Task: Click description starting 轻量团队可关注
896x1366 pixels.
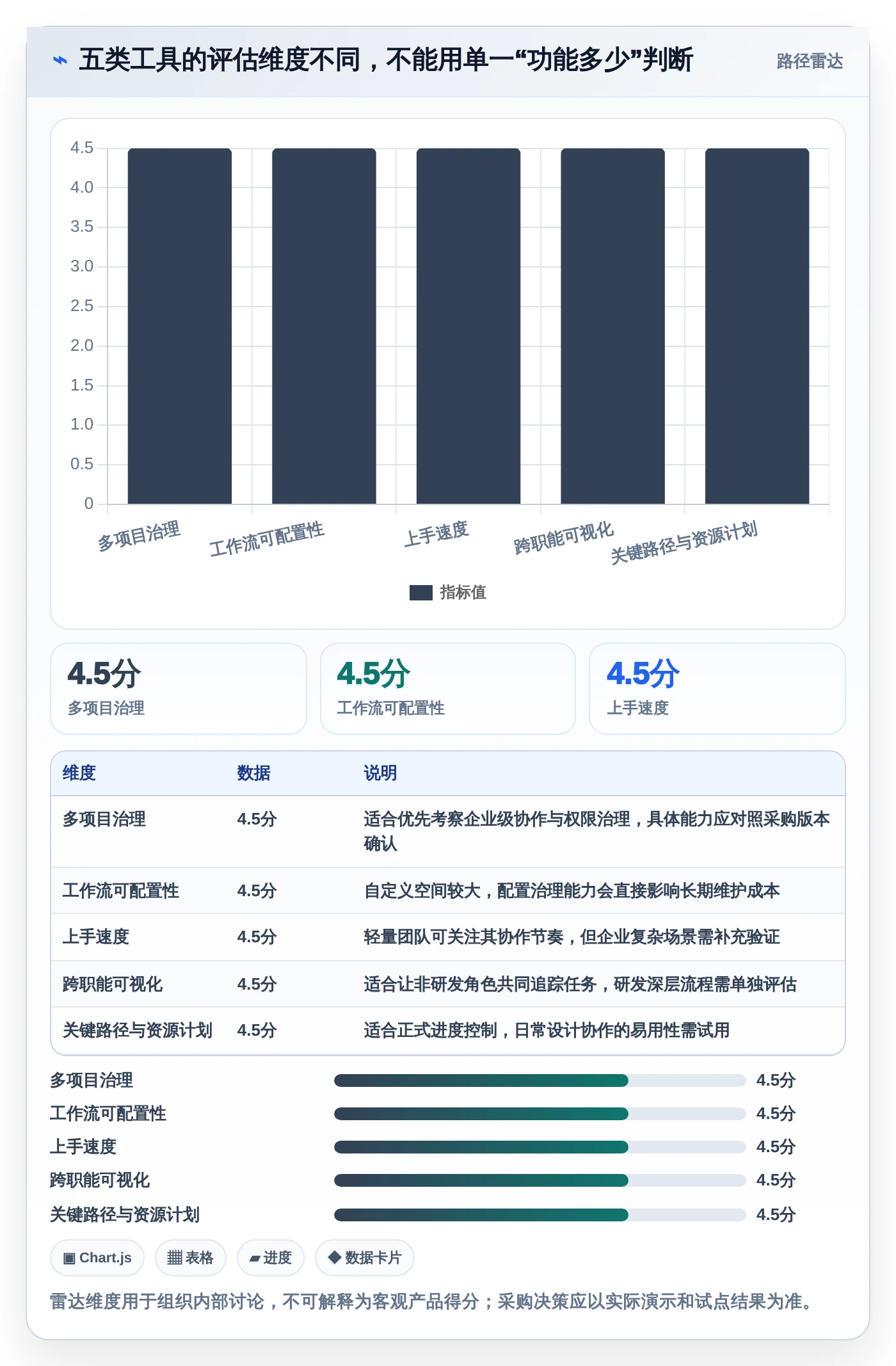Action: click(x=572, y=937)
